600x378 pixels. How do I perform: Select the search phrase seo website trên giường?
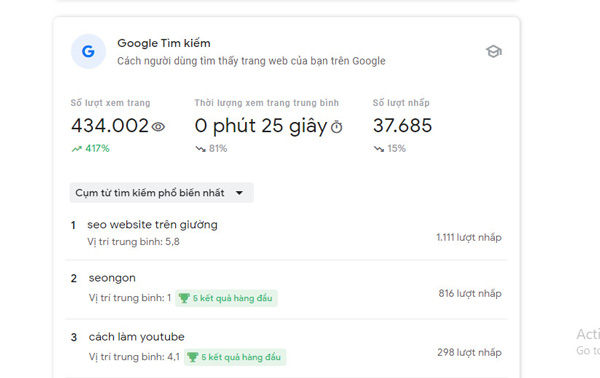pyautogui.click(x=152, y=225)
